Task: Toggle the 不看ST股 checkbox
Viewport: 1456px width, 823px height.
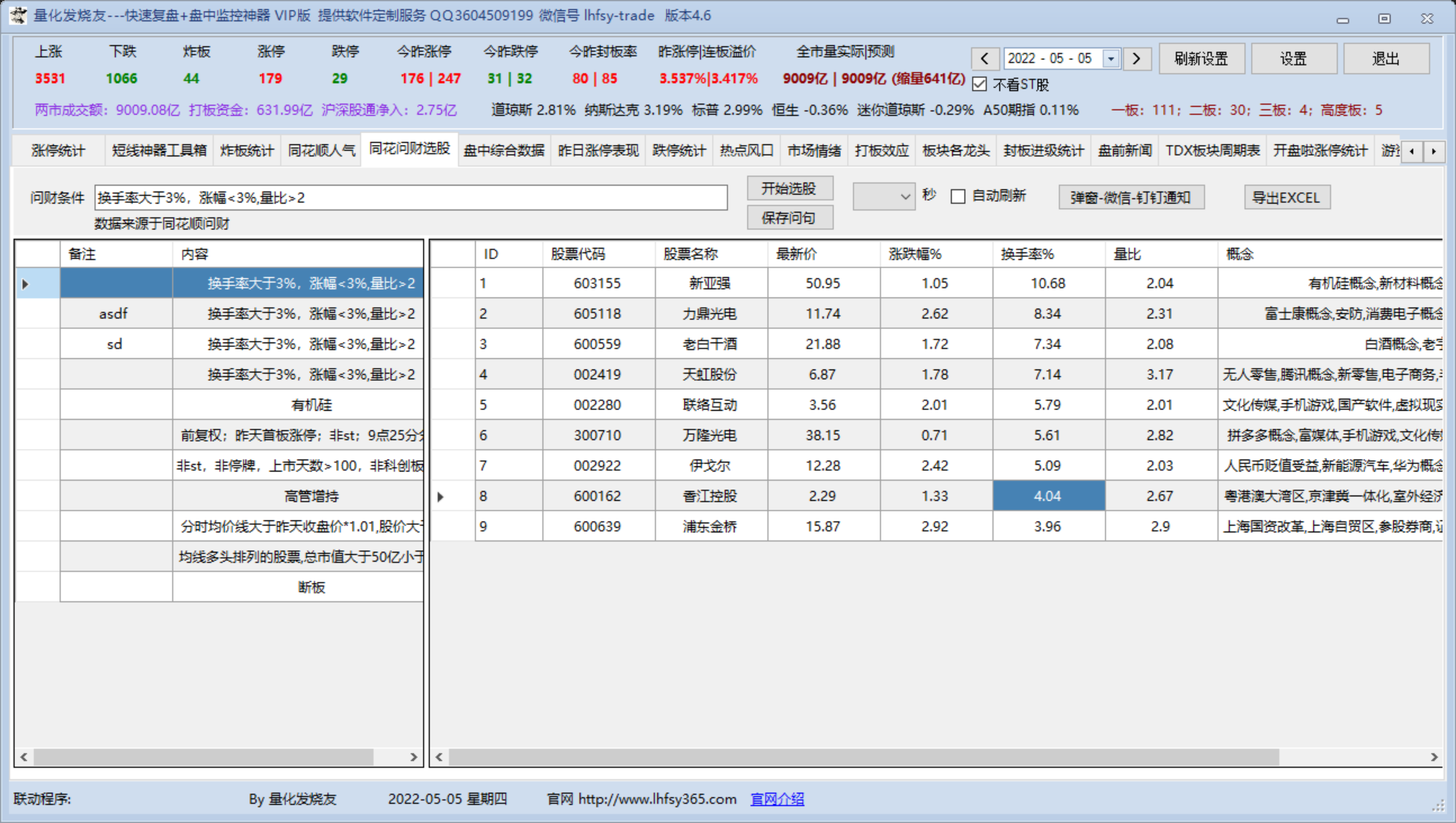Action: point(979,84)
